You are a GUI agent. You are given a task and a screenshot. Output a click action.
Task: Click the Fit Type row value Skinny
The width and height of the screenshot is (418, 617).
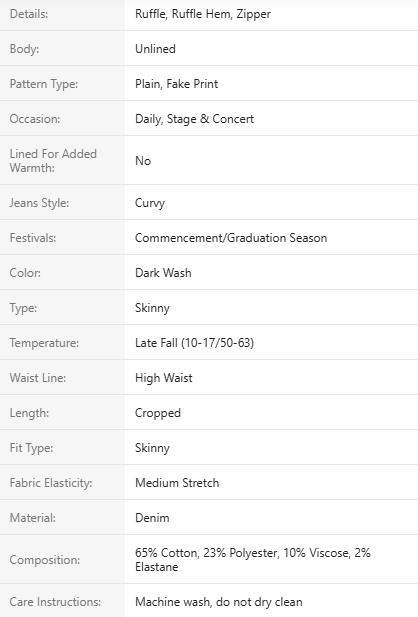[x=152, y=448]
